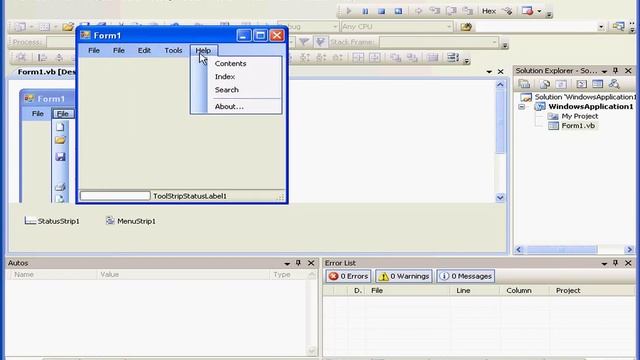
Task: Open the Stack Frame dropdown
Action: pos(494,42)
